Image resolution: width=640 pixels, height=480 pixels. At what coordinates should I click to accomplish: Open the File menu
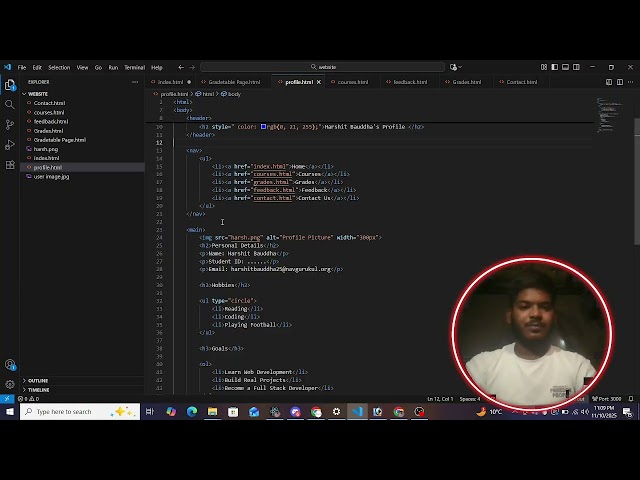pyautogui.click(x=22, y=67)
